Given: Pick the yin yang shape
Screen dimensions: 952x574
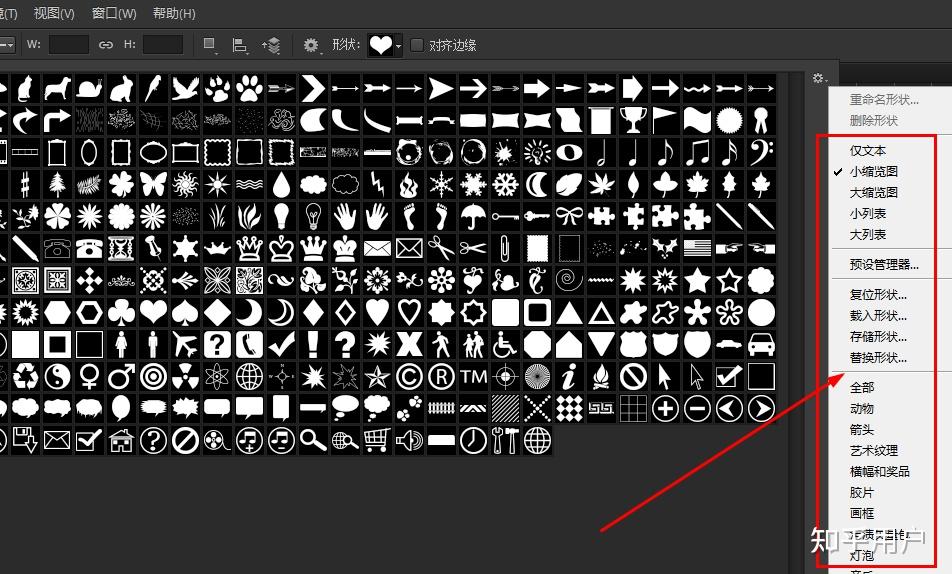Looking at the screenshot, I should coord(57,377).
